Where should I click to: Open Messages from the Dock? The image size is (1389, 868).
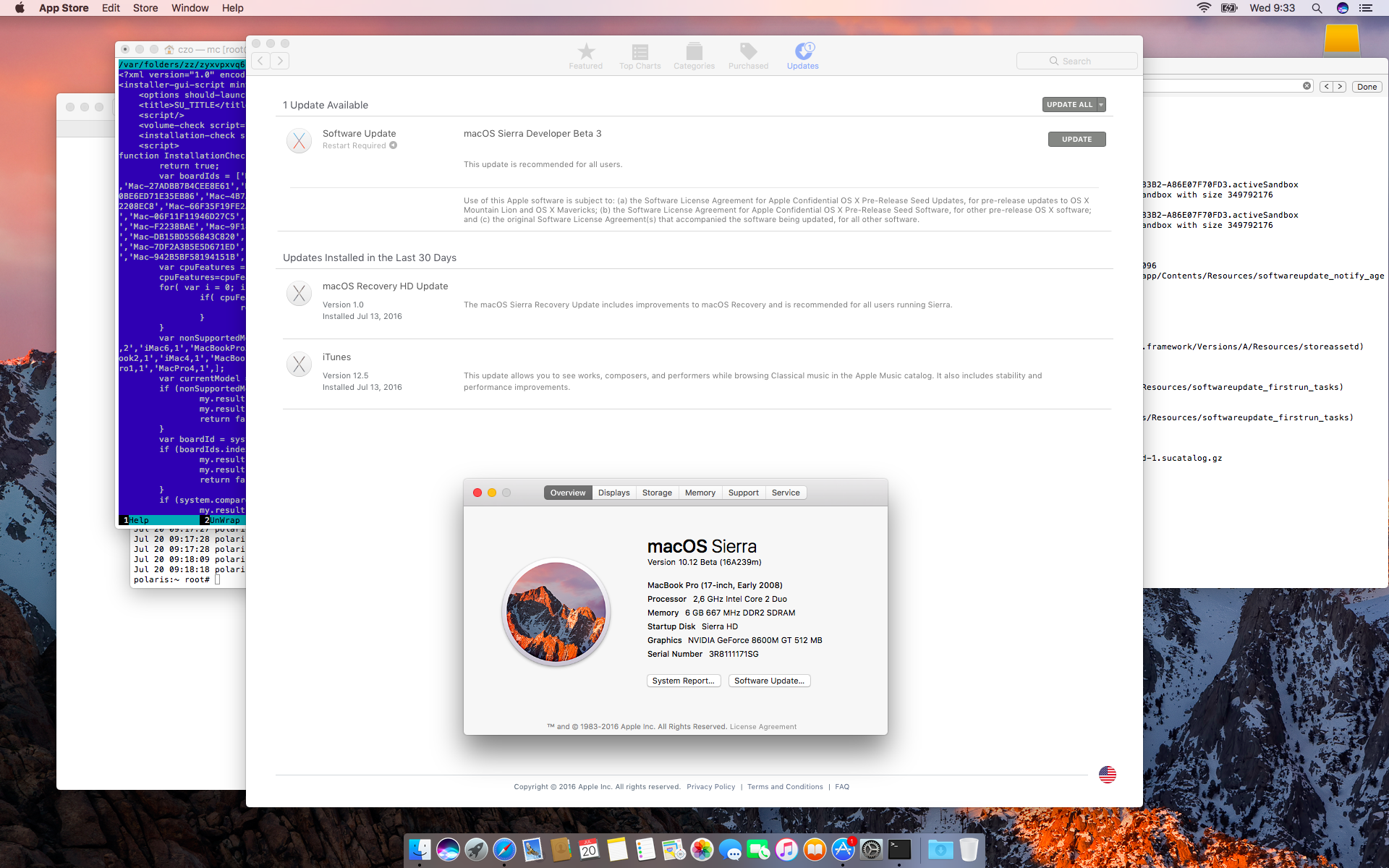[730, 849]
